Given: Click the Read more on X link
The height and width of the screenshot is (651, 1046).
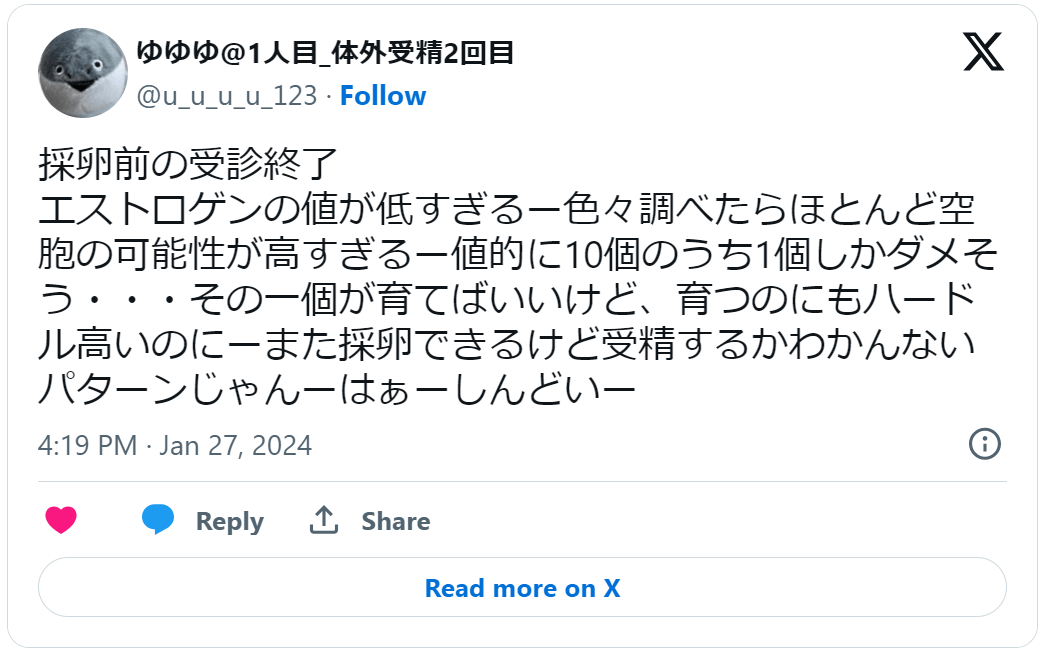Looking at the screenshot, I should pos(522,588).
